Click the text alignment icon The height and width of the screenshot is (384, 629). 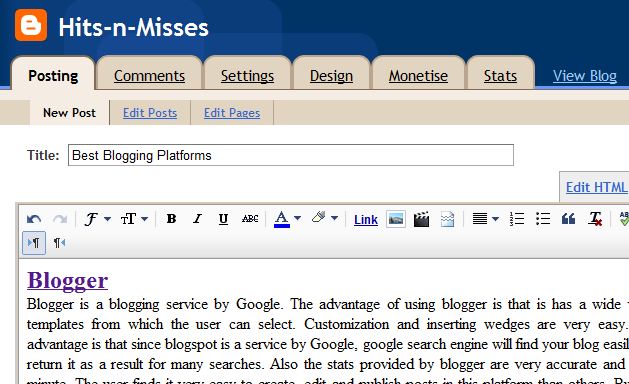pos(480,219)
